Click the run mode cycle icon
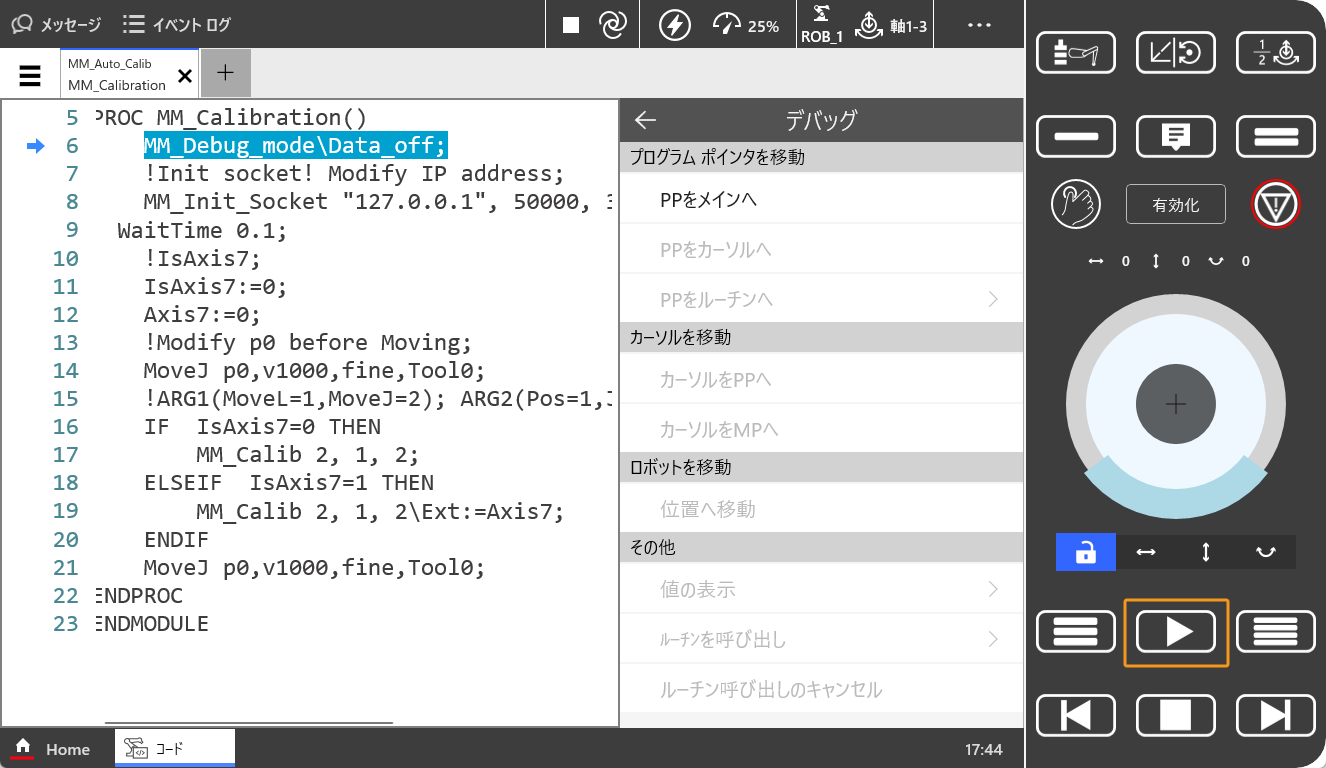 (612, 25)
